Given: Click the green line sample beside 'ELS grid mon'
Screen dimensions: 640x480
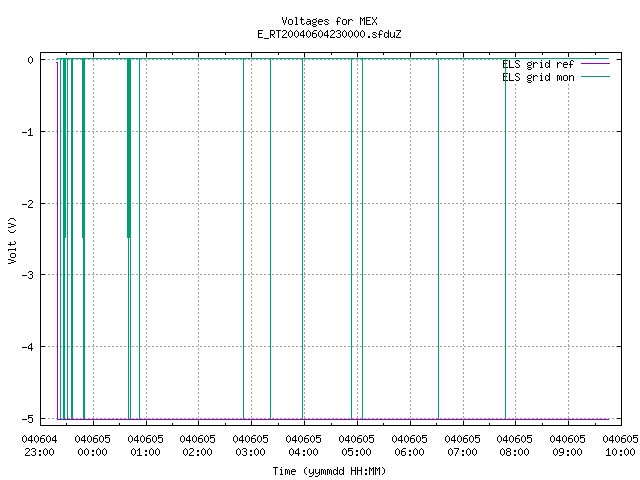Looking at the screenshot, I should click(595, 77).
